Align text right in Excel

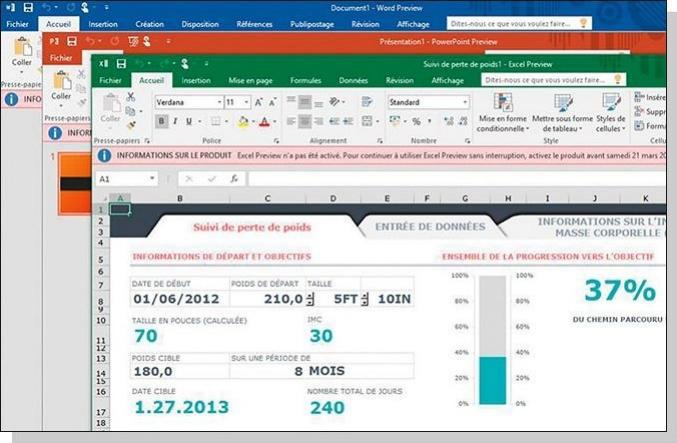tap(319, 121)
